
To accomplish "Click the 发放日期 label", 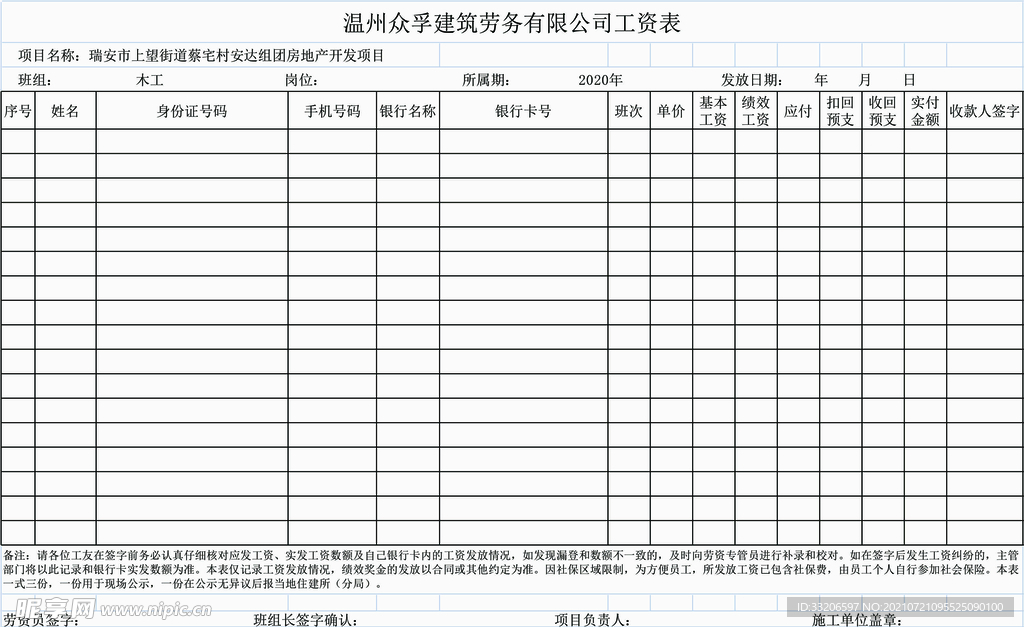I will pos(752,80).
